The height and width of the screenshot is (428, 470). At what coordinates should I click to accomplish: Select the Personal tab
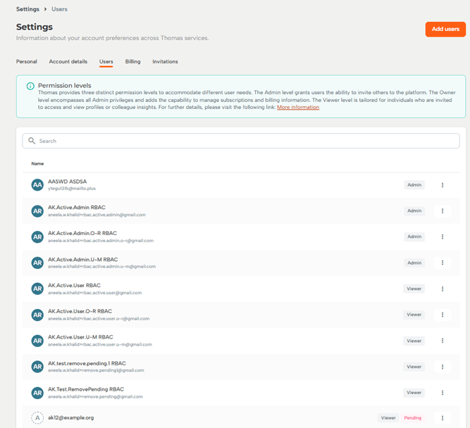27,62
